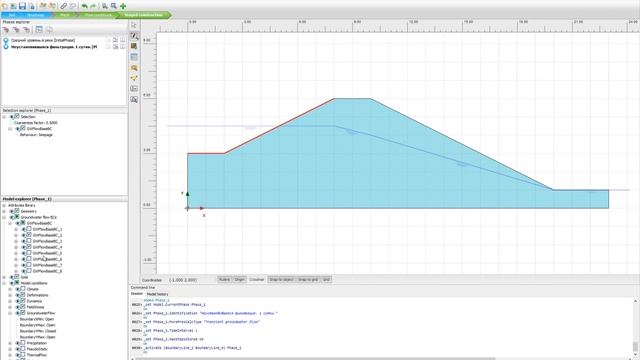This screenshot has height=360, width=640.
Task: Click the yellow arrow icon in the side toolbar
Action: click(x=134, y=78)
